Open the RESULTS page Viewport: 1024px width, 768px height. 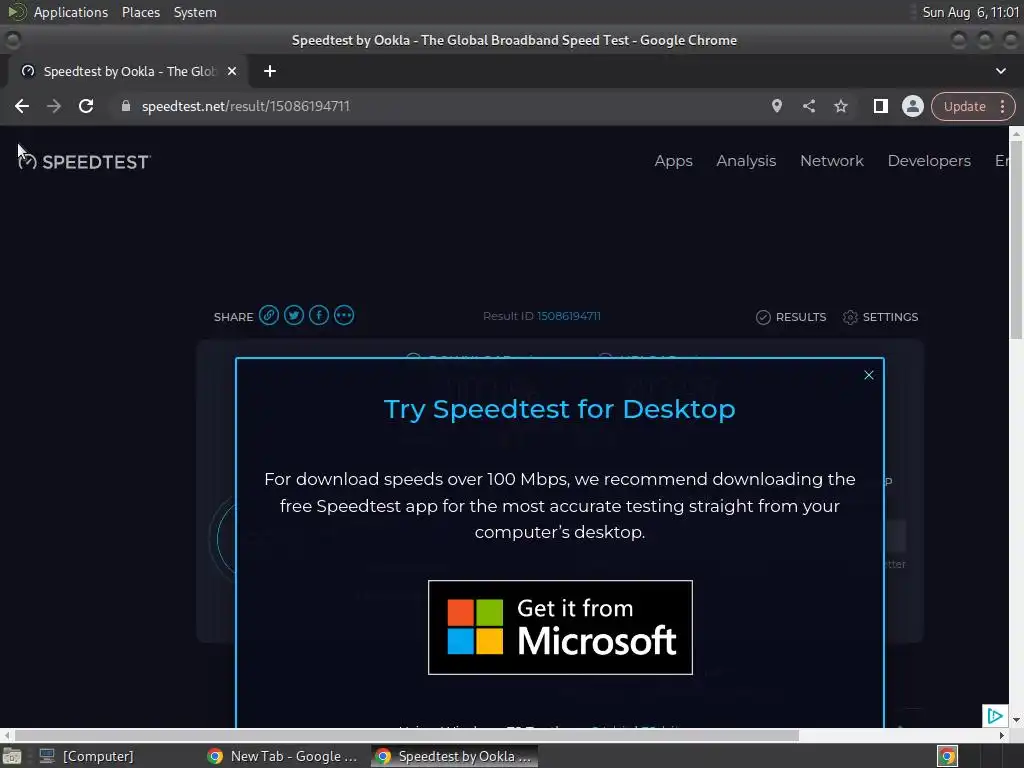pyautogui.click(x=791, y=317)
